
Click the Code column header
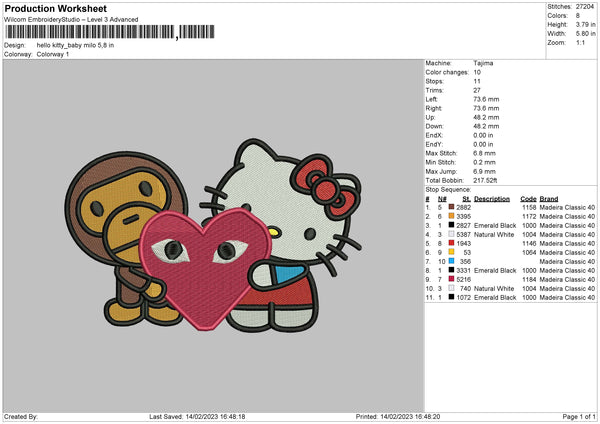pos(528,198)
